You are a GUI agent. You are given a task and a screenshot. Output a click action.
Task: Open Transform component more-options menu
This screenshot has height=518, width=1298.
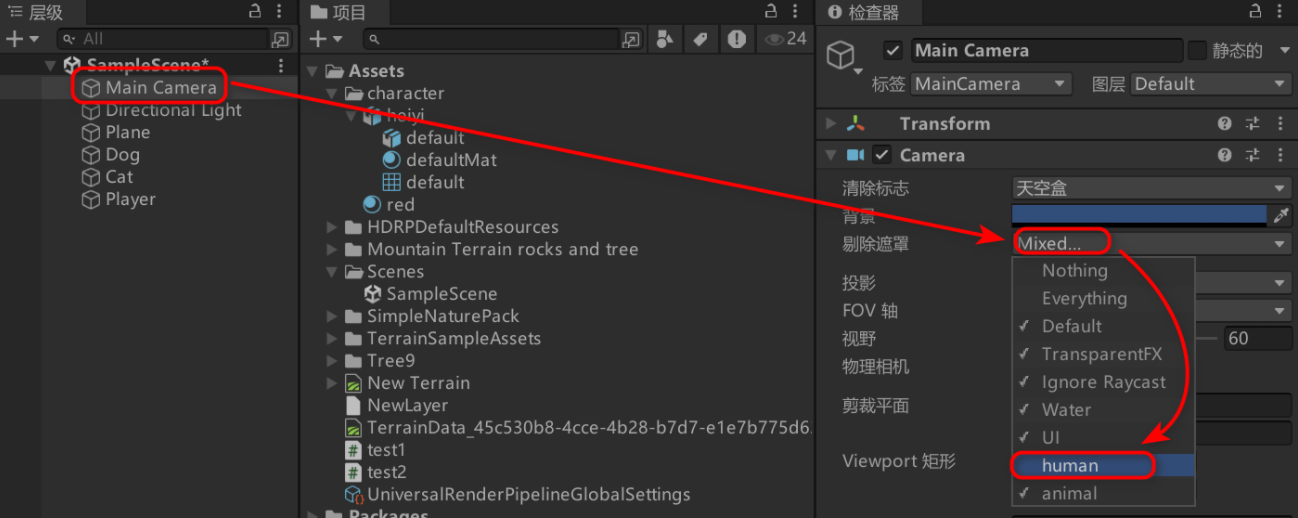coord(1281,124)
